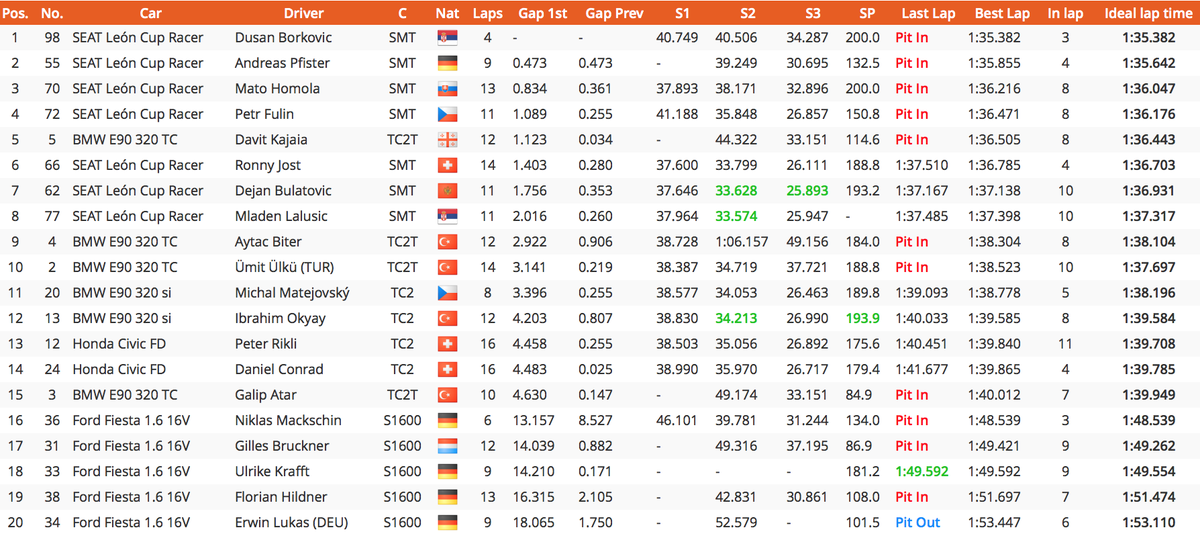Click best lap 1:38.523 for Ümit Ülkü
Screen dimensions: 1200x536
point(994,267)
